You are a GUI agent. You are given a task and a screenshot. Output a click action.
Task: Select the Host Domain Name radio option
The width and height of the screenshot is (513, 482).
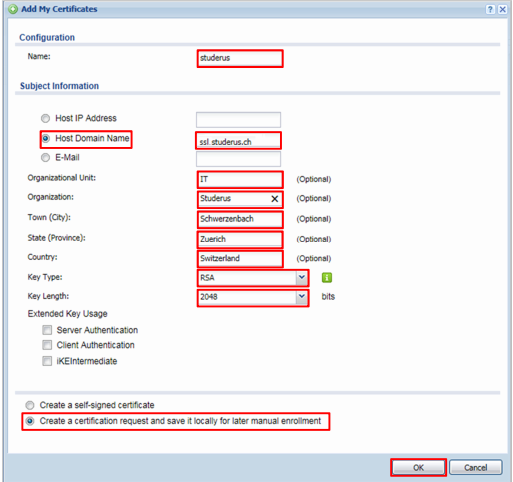point(46,138)
